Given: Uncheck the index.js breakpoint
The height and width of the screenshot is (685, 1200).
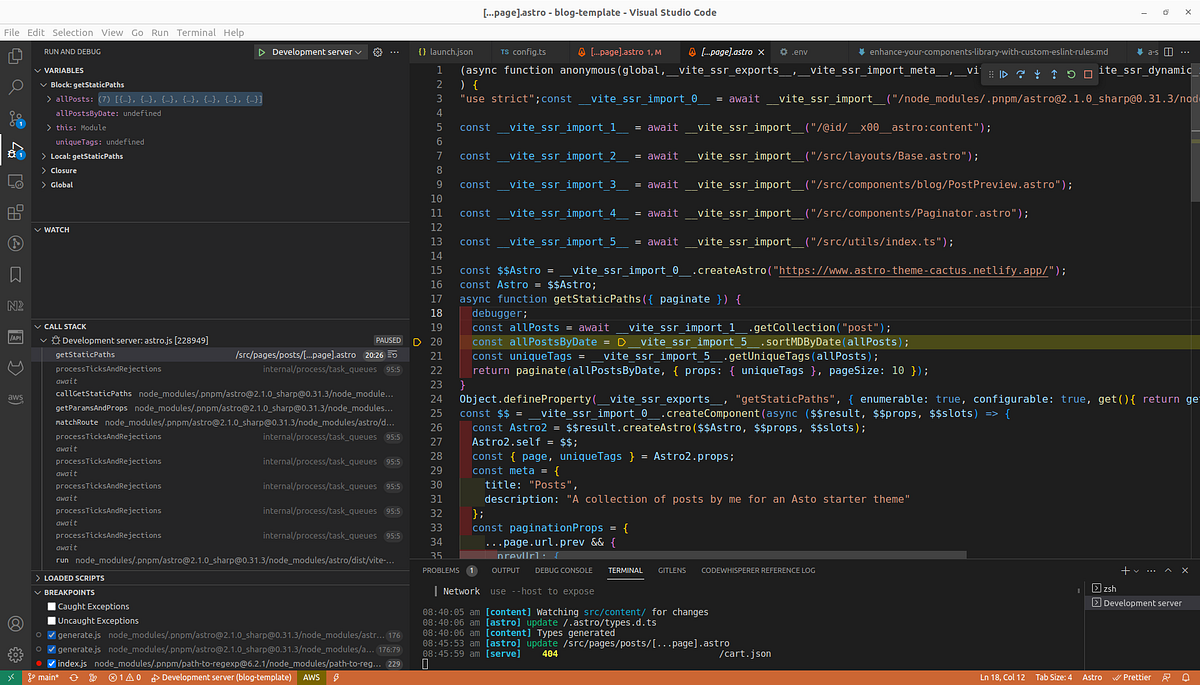Looking at the screenshot, I should [52, 663].
